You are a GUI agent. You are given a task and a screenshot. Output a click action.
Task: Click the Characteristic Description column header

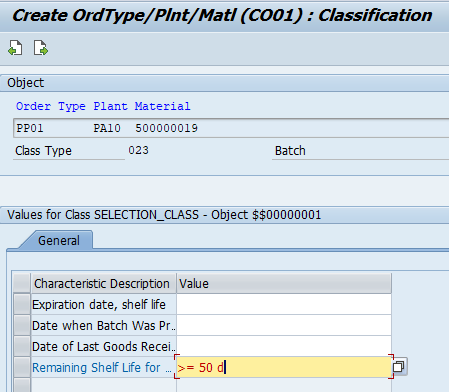tap(104, 283)
